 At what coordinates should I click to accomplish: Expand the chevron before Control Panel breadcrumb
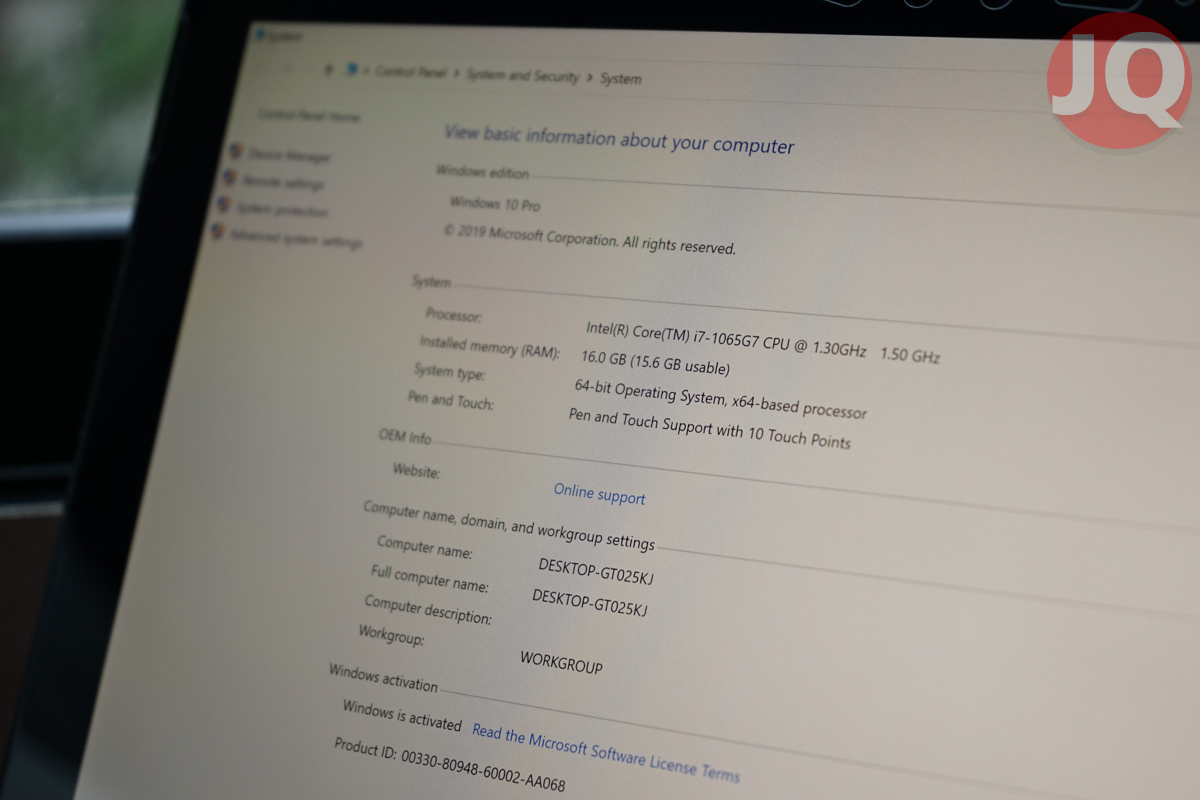[367, 71]
